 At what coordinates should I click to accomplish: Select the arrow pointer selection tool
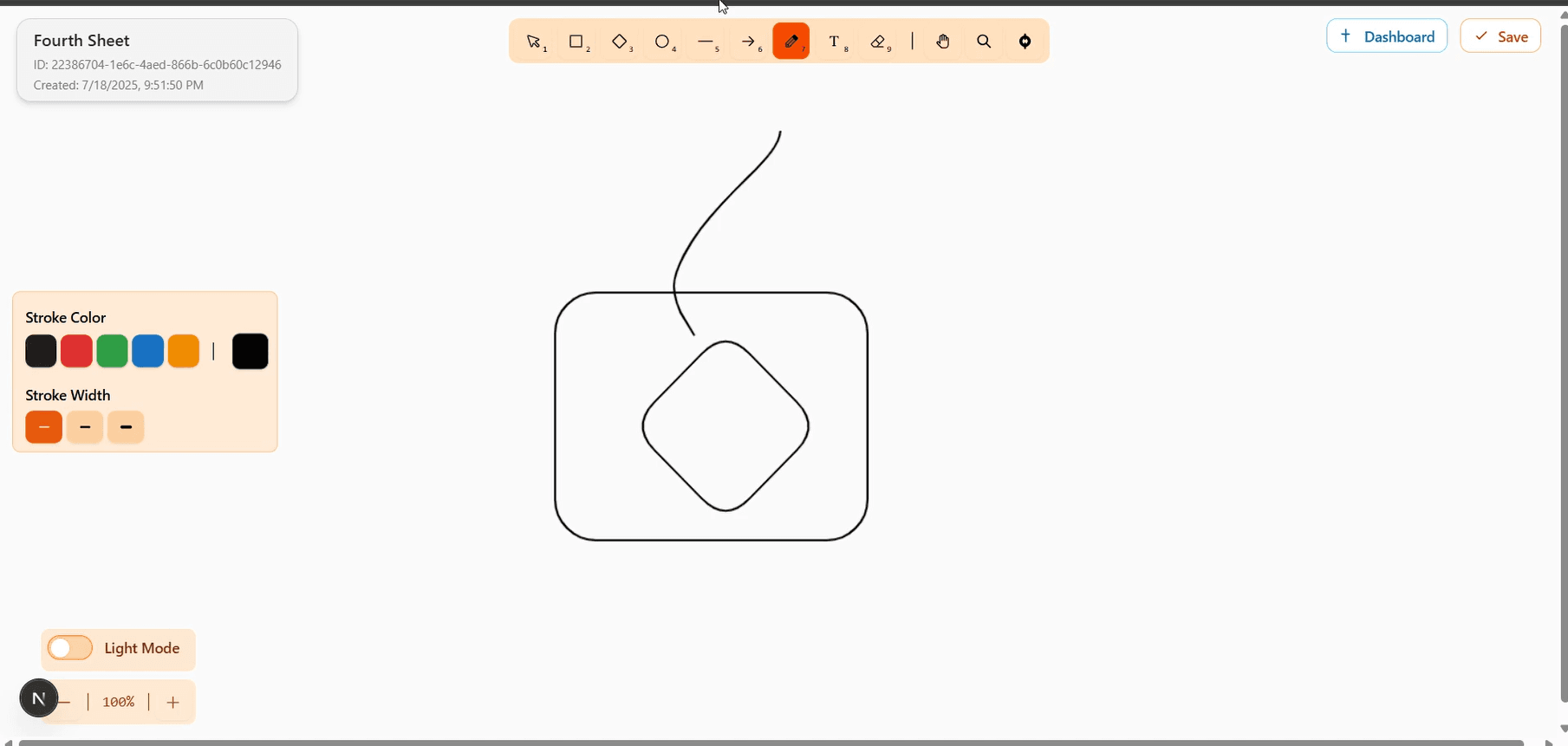click(536, 42)
